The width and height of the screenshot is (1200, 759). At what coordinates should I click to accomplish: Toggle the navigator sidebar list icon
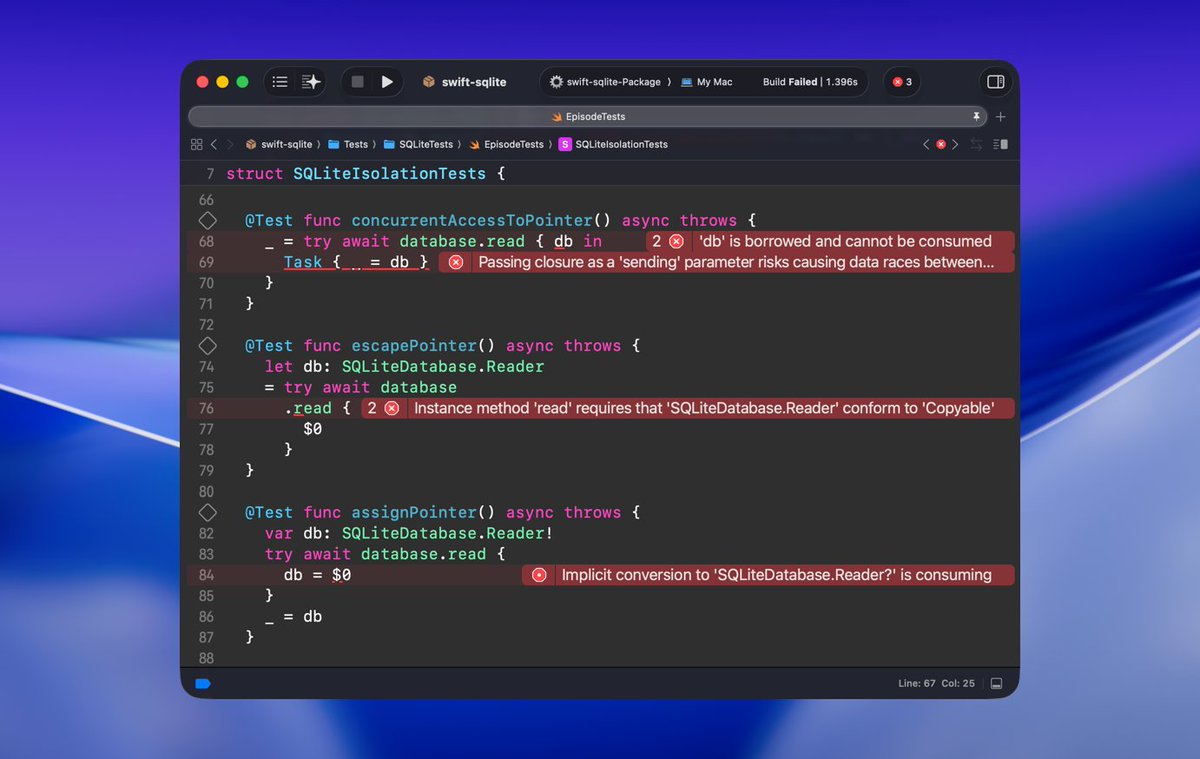pyautogui.click(x=280, y=82)
